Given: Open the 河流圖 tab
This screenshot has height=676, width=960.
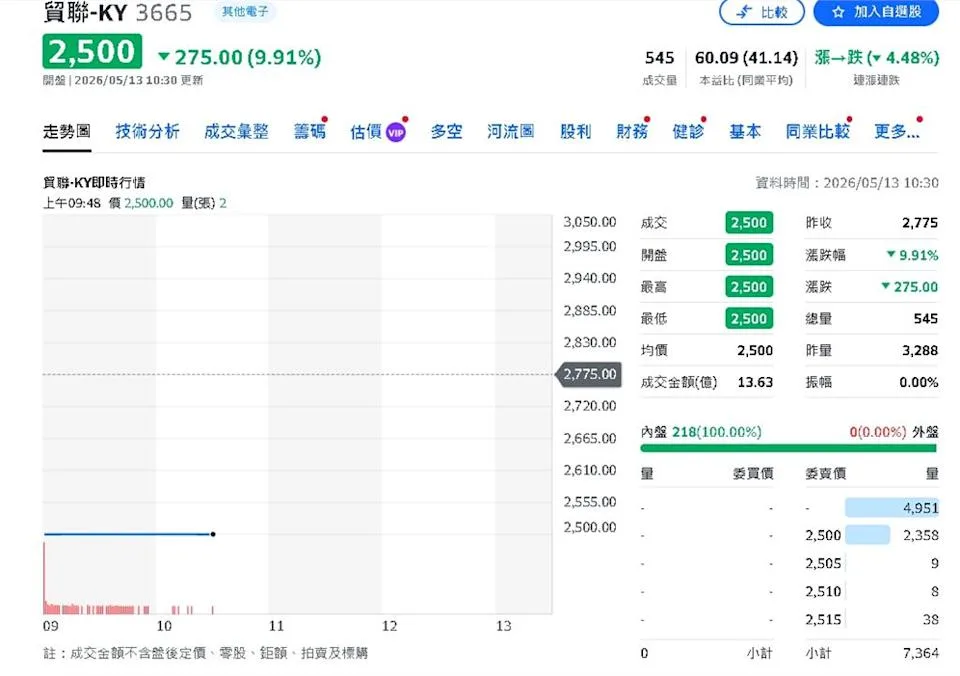Looking at the screenshot, I should pos(511,131).
